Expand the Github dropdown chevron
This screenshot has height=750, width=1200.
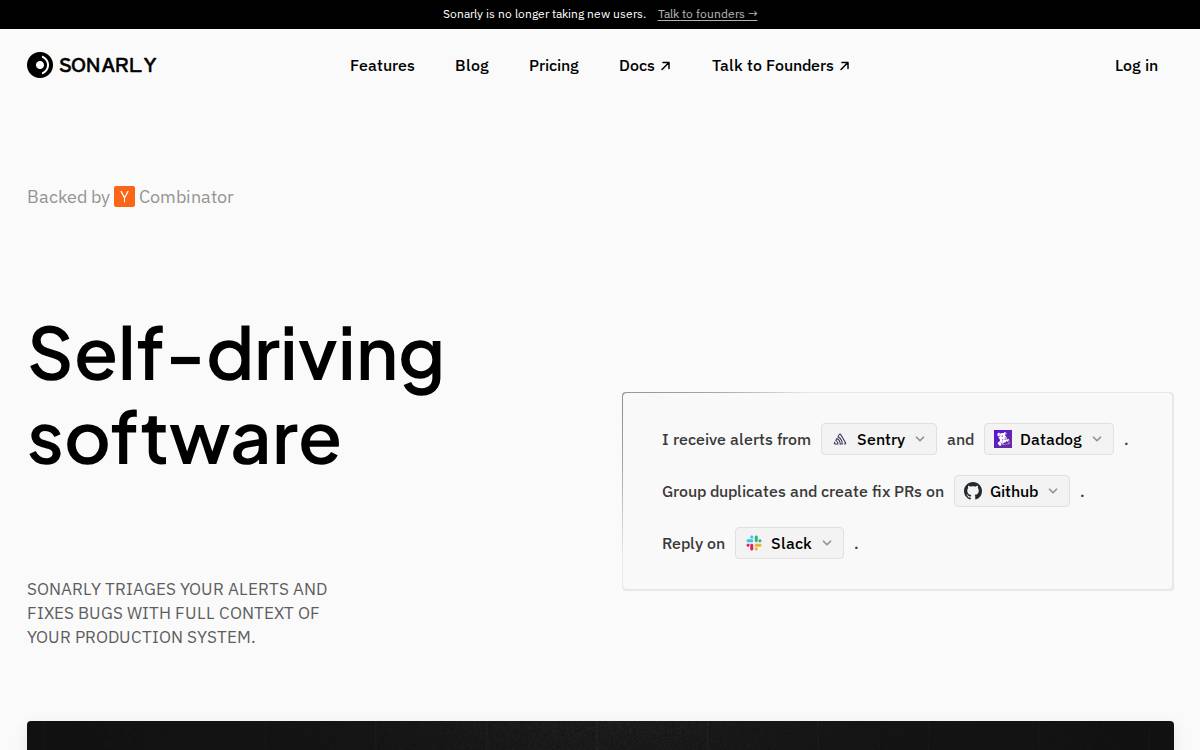[1053, 491]
